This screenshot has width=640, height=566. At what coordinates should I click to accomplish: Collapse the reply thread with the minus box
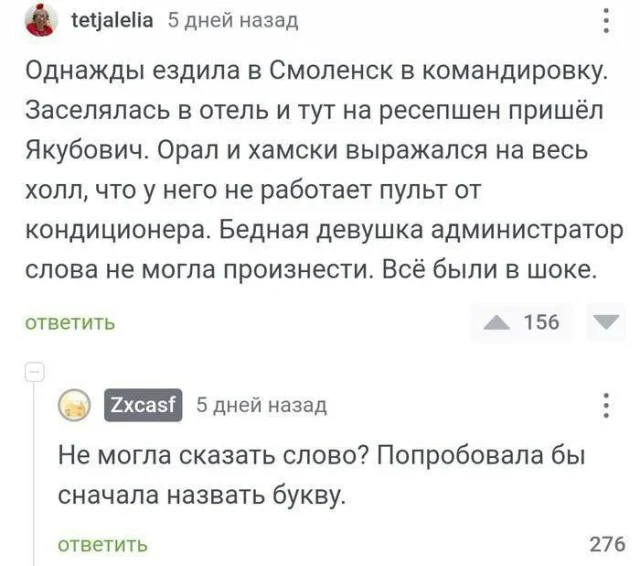pos(32,370)
